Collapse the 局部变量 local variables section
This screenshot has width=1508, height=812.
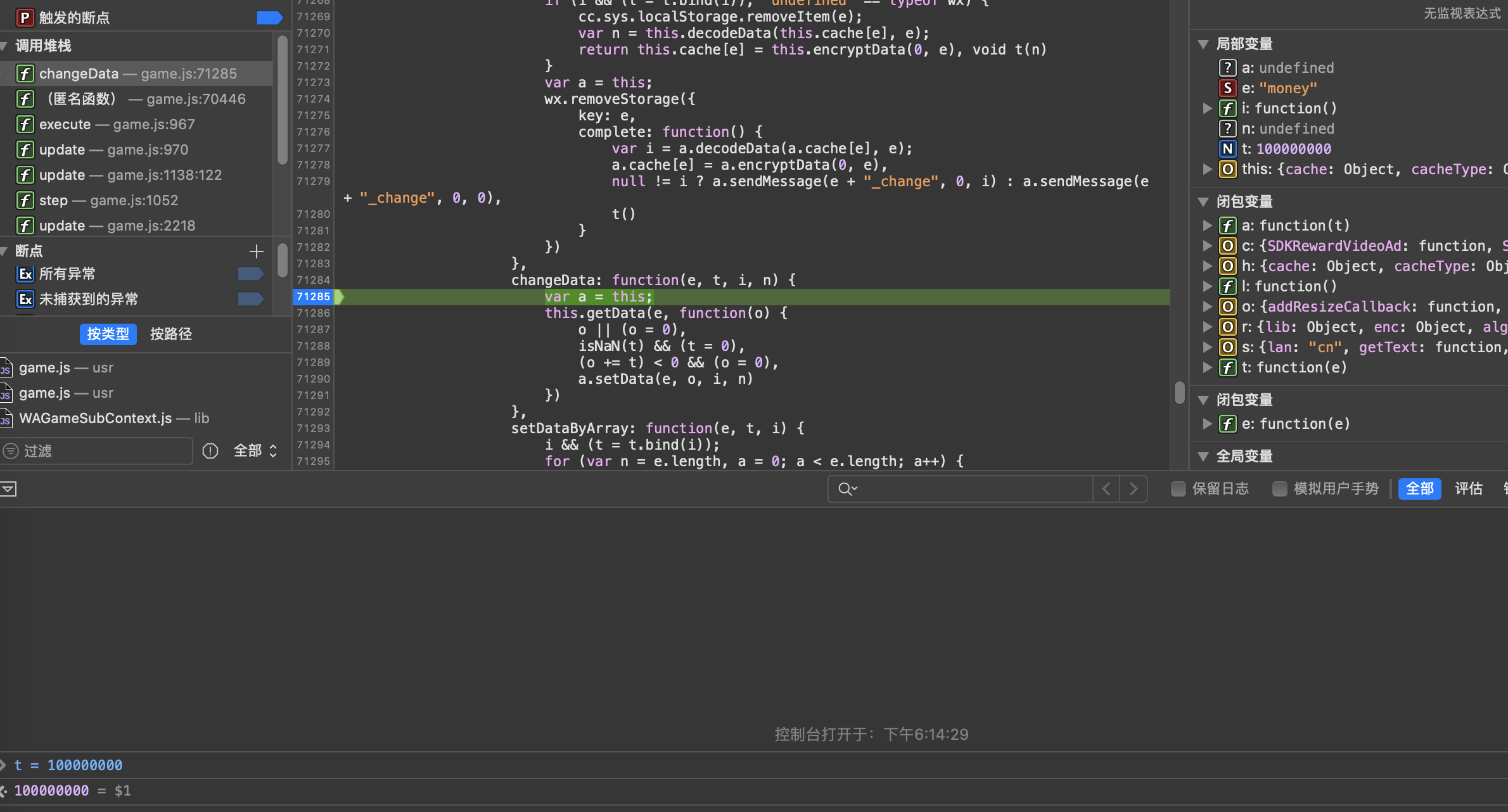click(x=1203, y=44)
